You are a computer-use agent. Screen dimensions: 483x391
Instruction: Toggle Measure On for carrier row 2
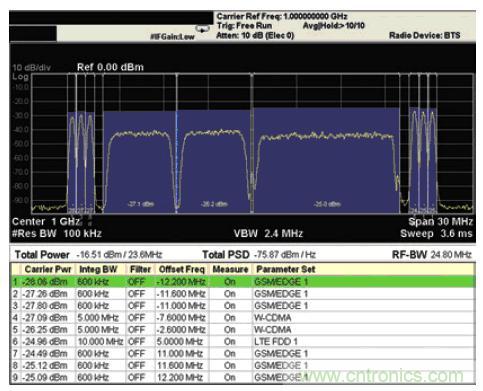[230, 294]
